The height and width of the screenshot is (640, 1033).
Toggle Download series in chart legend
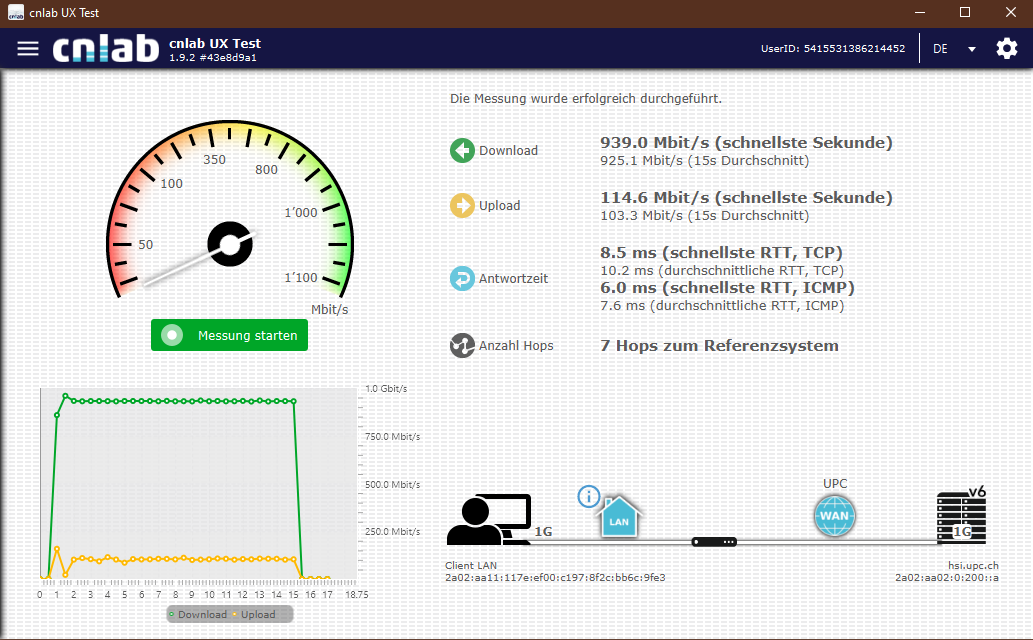pyautogui.click(x=198, y=614)
